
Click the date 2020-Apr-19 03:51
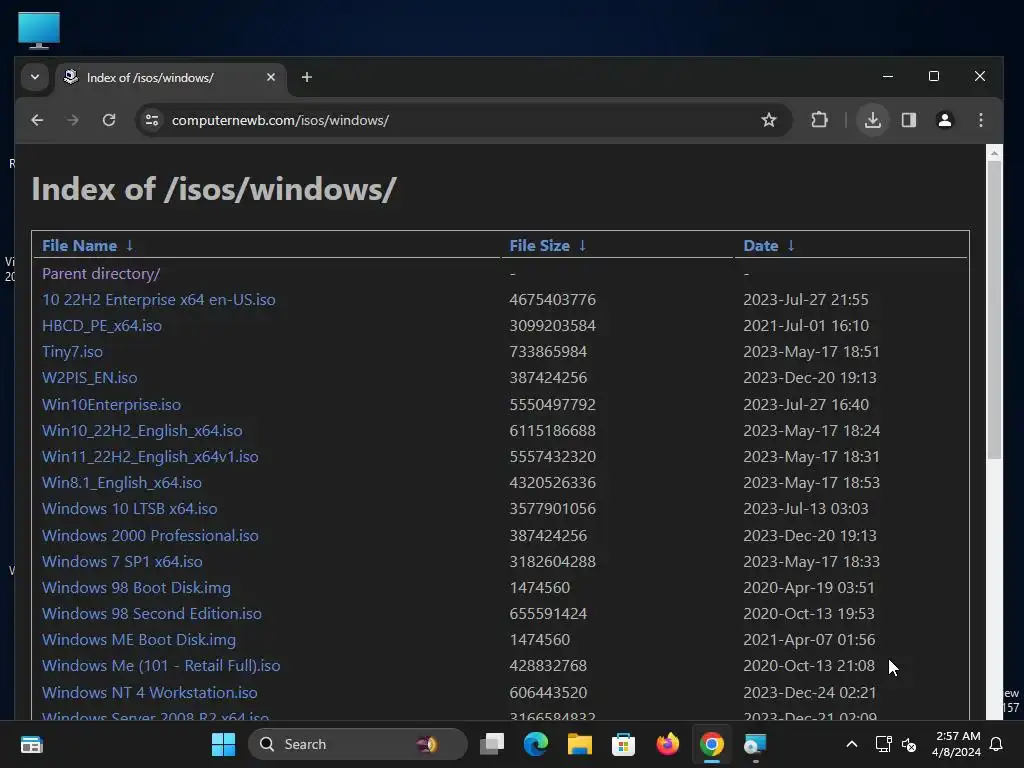point(808,588)
